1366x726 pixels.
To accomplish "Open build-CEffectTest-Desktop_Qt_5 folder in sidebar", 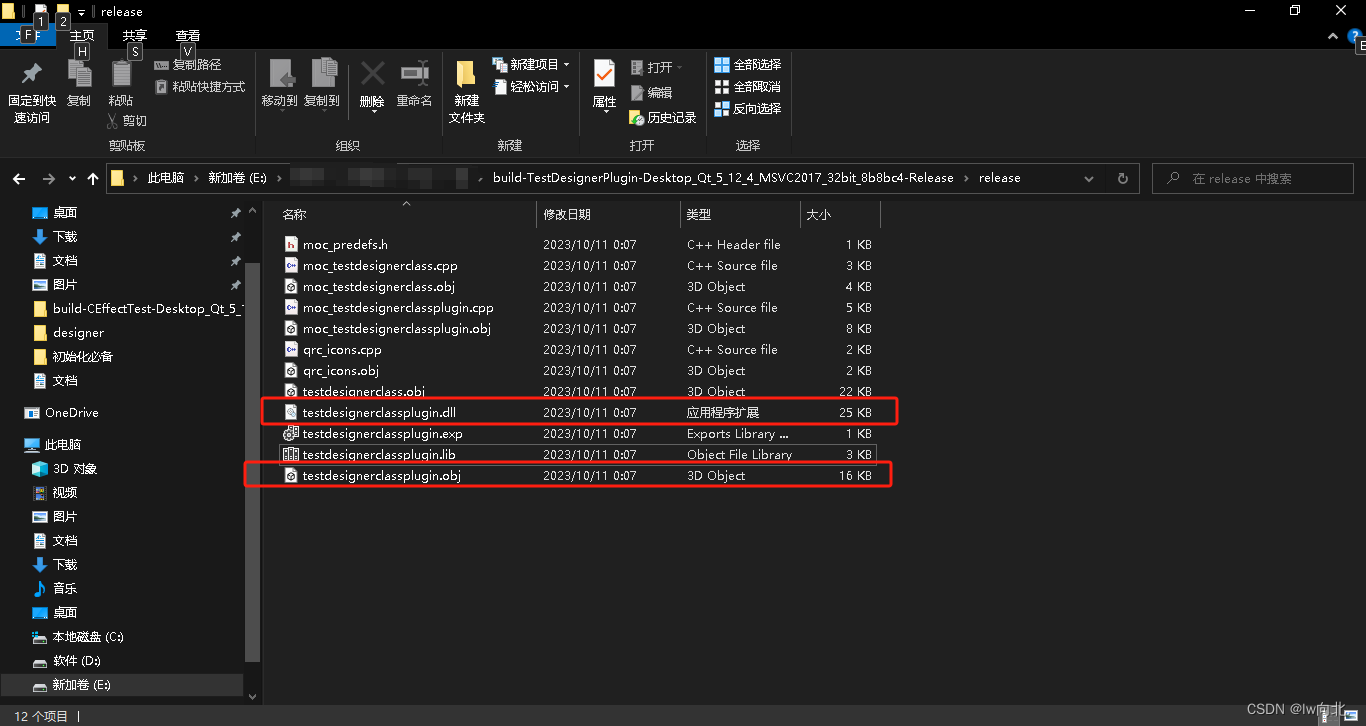I will pyautogui.click(x=147, y=309).
